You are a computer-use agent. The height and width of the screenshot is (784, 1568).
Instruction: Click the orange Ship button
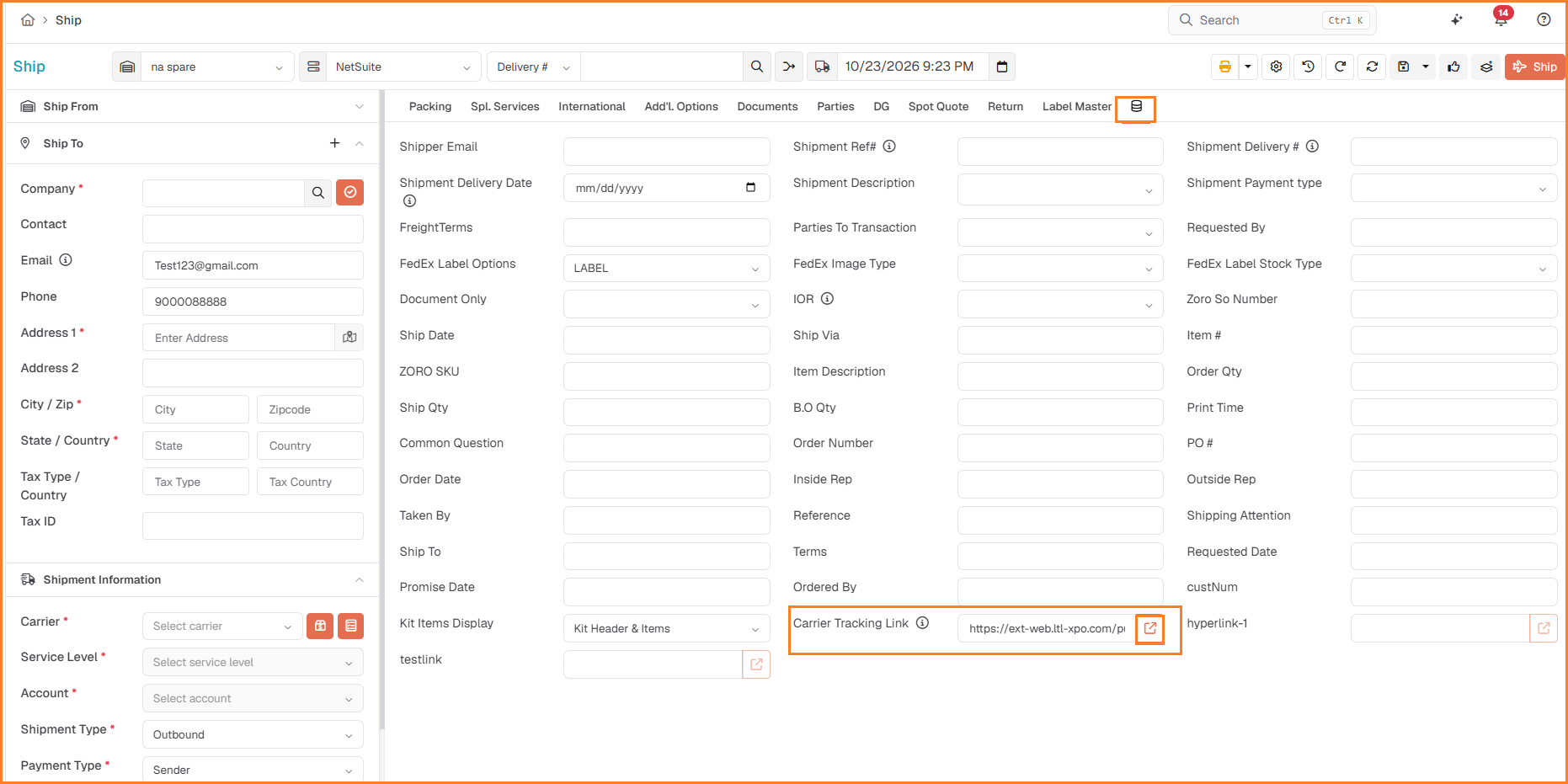click(1534, 67)
